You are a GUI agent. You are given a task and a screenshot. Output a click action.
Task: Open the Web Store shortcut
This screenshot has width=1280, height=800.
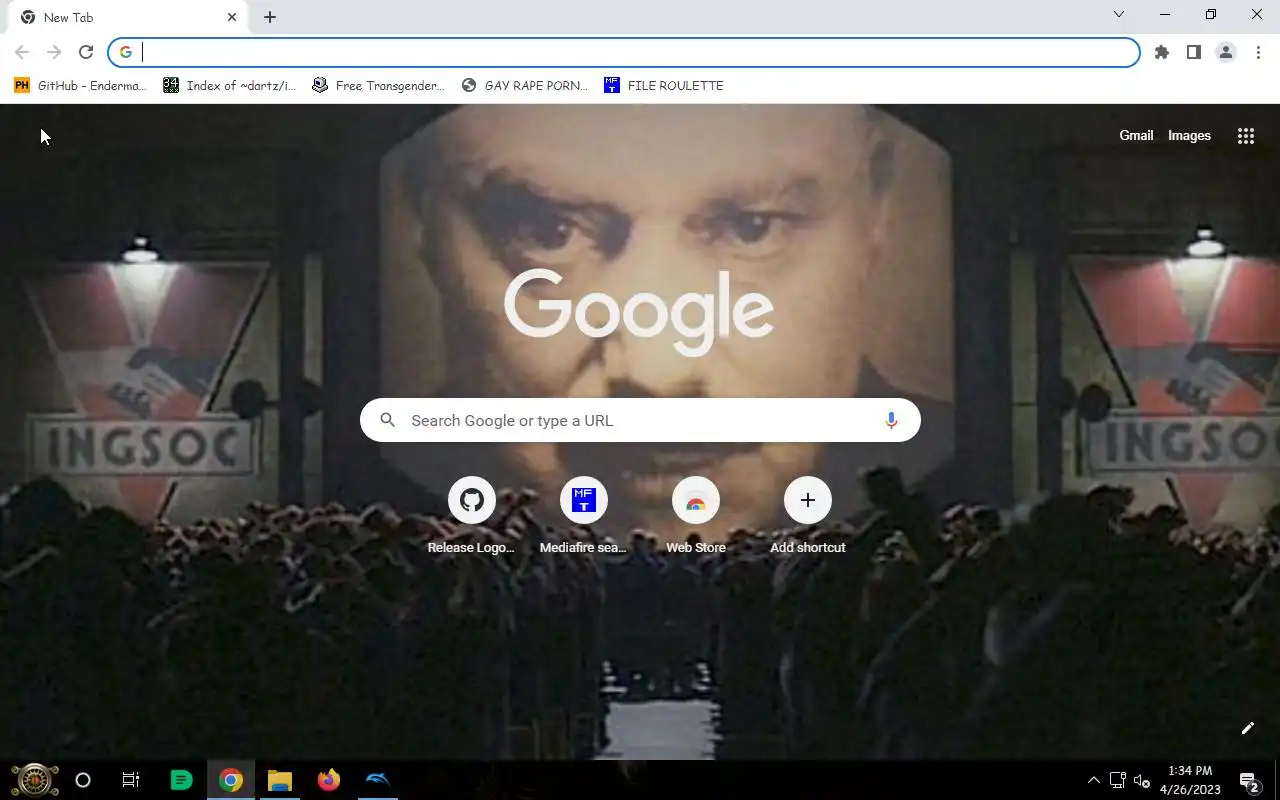pos(696,516)
